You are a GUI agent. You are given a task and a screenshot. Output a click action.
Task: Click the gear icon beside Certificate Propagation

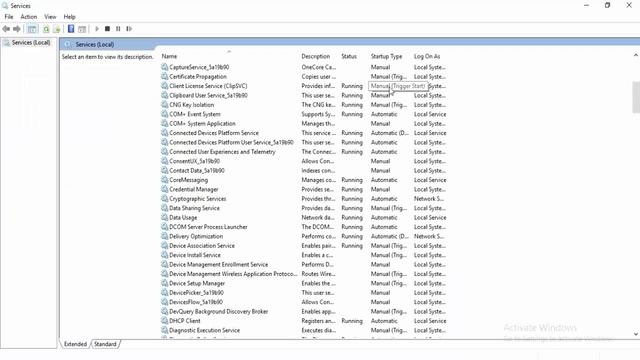164,76
